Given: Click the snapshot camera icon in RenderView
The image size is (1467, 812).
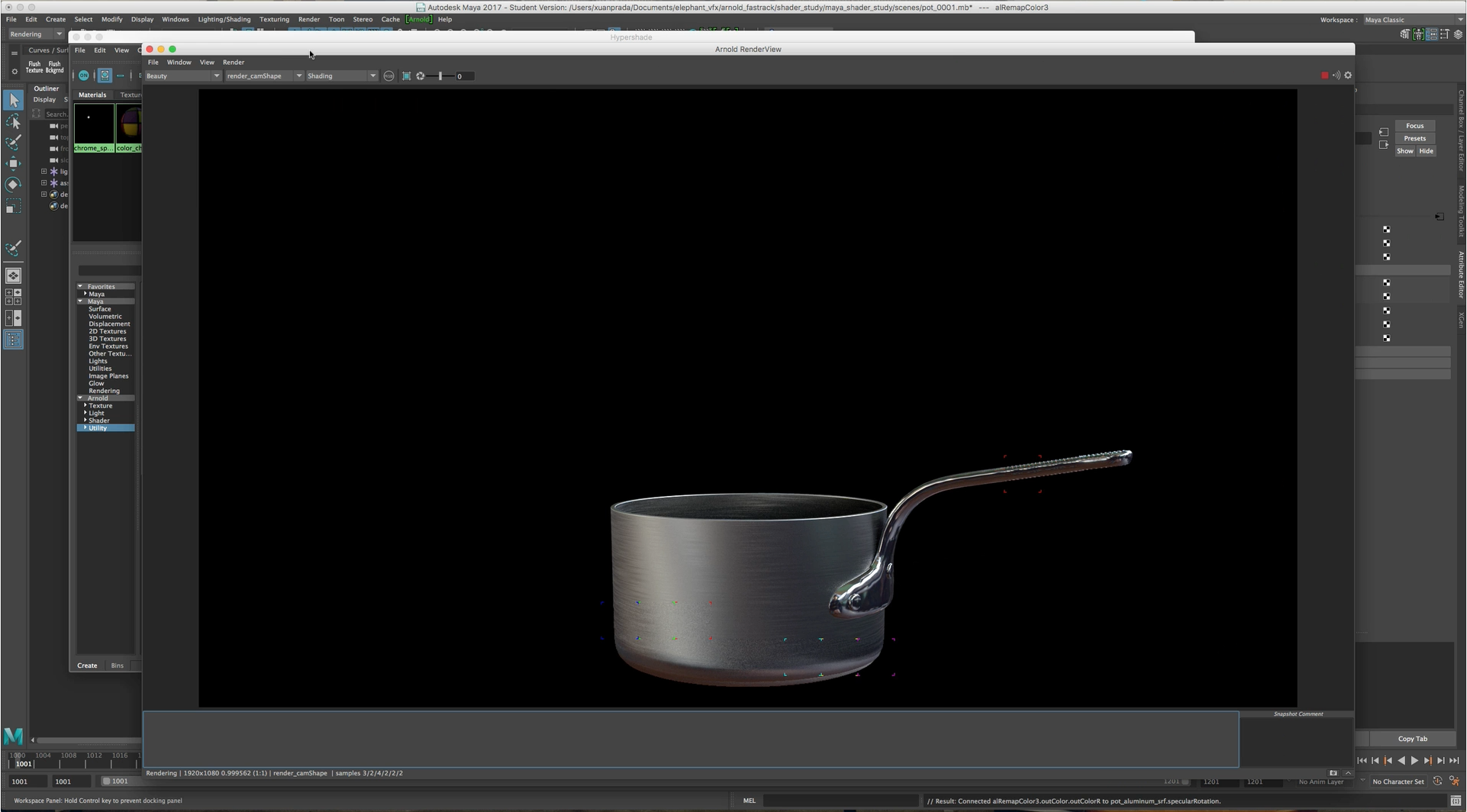Looking at the screenshot, I should point(1333,773).
